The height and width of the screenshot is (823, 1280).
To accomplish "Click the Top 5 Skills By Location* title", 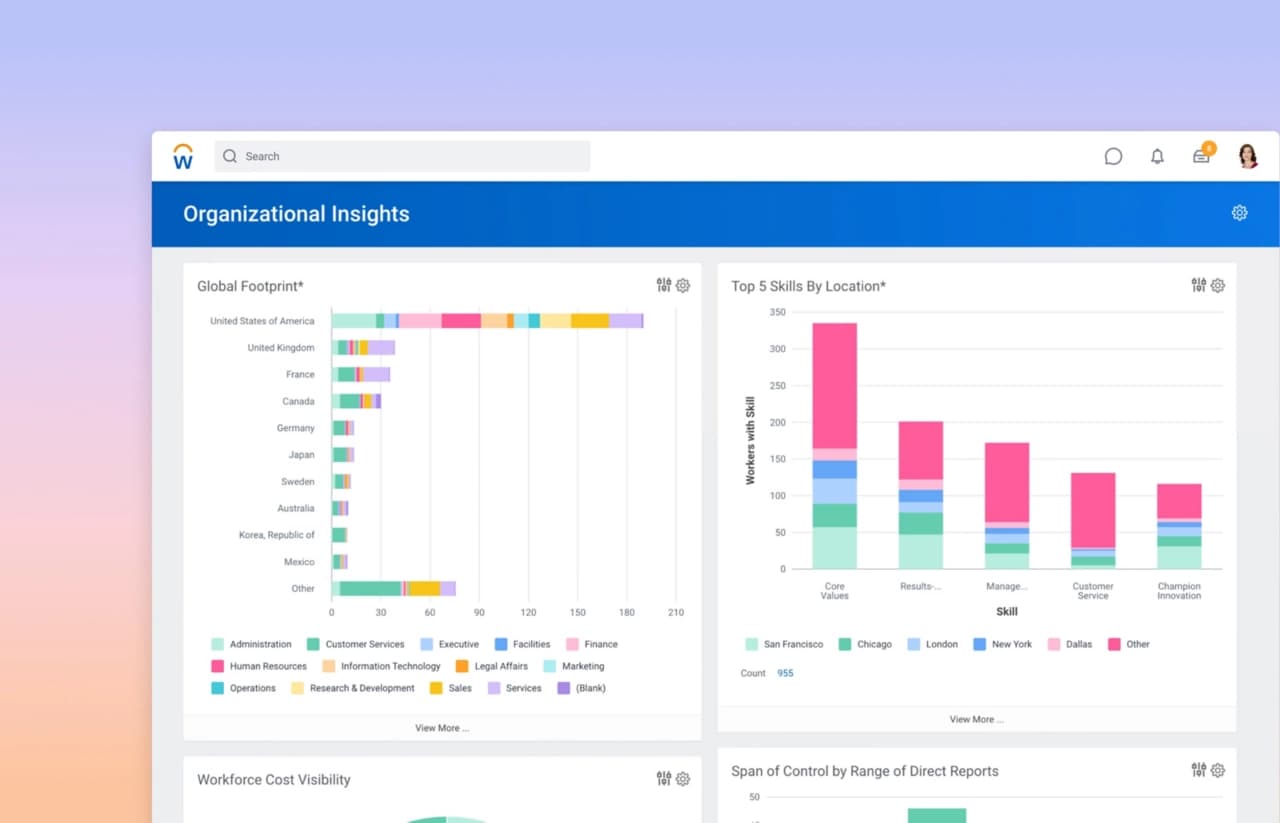I will point(808,286).
